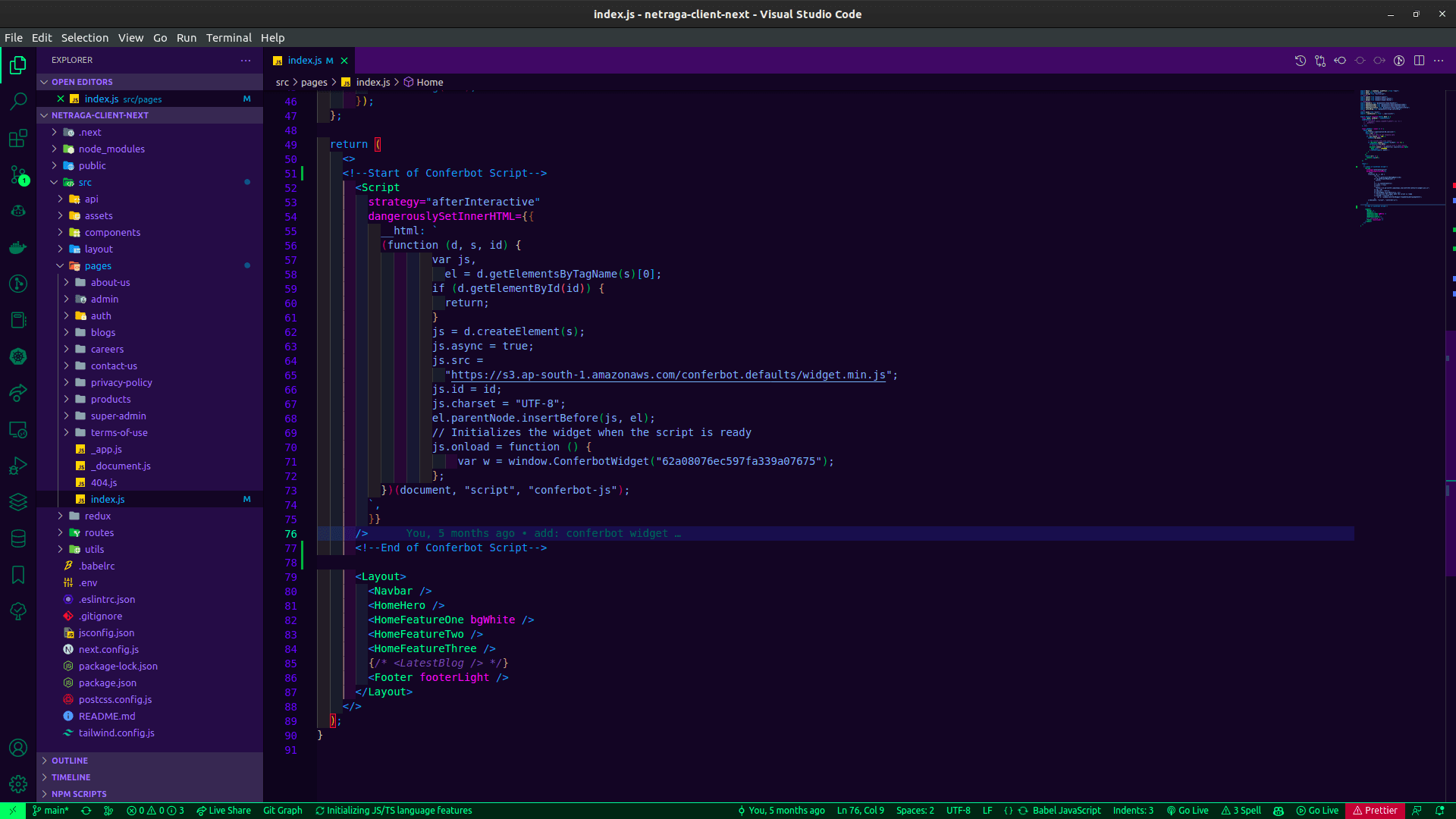Open Source Control view with badge
Image resolution: width=1456 pixels, height=819 pixels.
coord(18,175)
